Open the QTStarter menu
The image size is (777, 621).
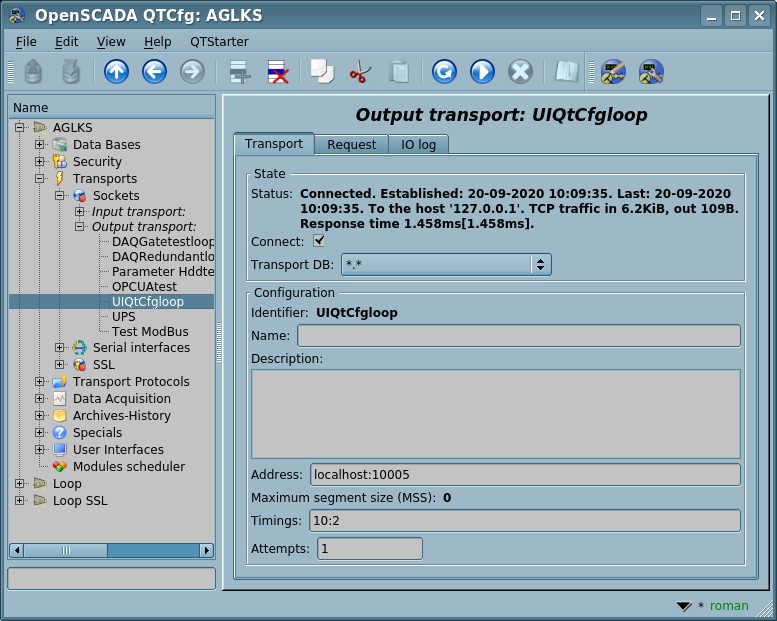tap(220, 42)
